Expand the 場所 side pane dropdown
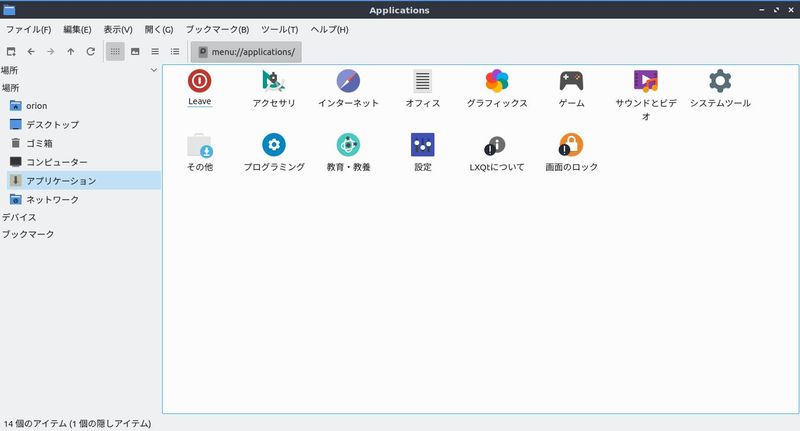This screenshot has height=431, width=800. (153, 70)
